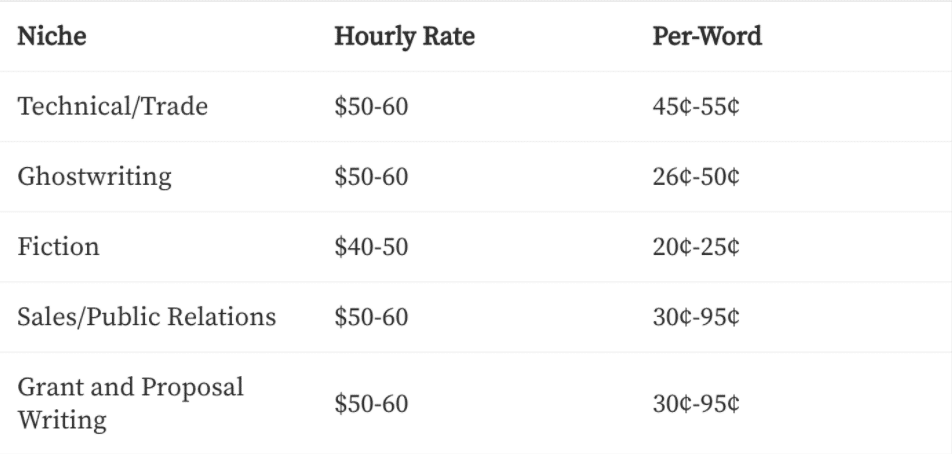Viewport: 952px width, 454px height.
Task: Click Grant and Proposal 30¢-95¢ per-word value
Action: click(696, 404)
